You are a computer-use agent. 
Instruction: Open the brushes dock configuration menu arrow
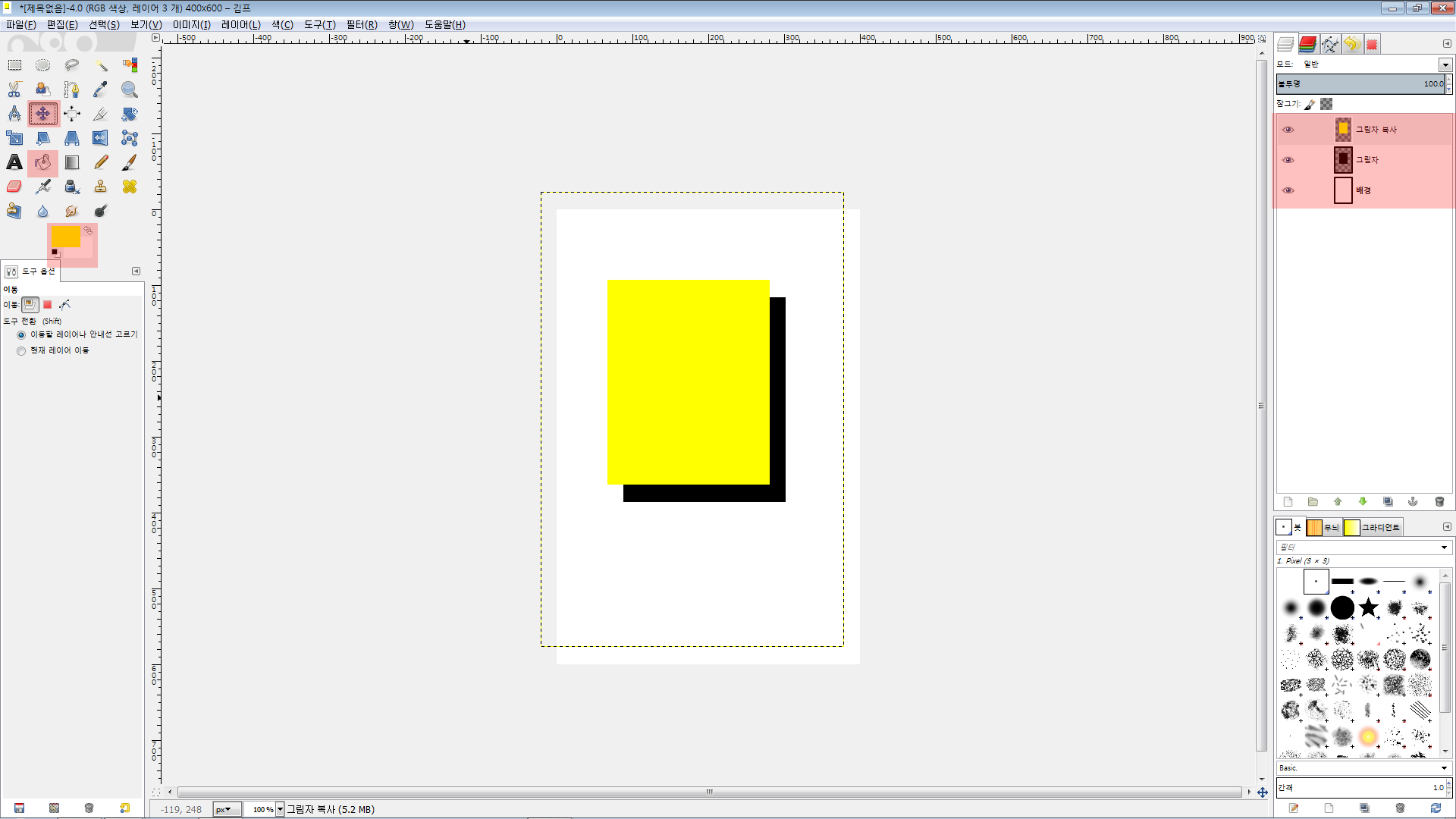1447,527
